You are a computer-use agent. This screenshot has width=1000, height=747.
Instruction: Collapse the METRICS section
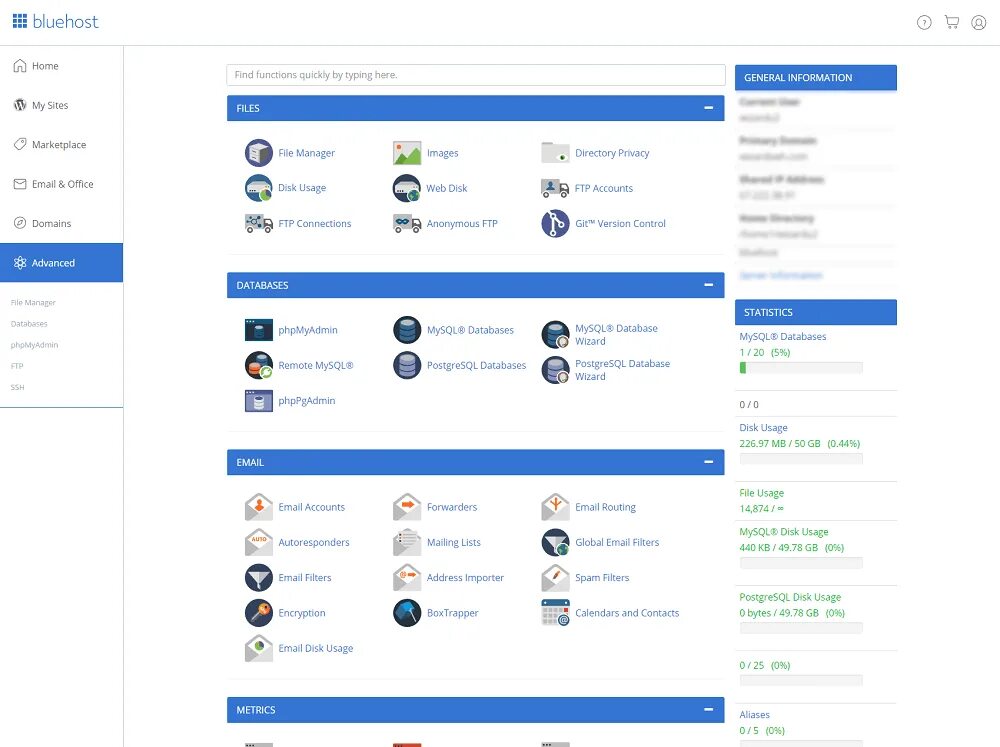pos(711,710)
